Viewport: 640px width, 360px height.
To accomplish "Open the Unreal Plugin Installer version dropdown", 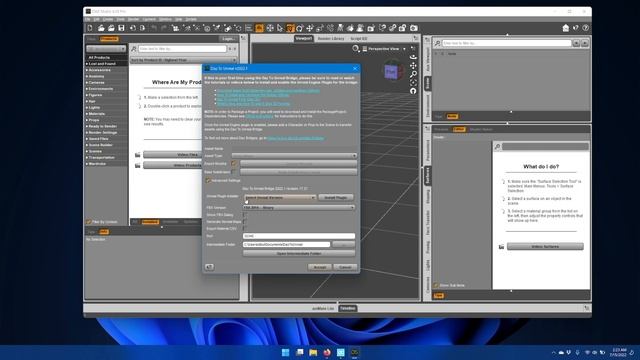I will (280, 198).
